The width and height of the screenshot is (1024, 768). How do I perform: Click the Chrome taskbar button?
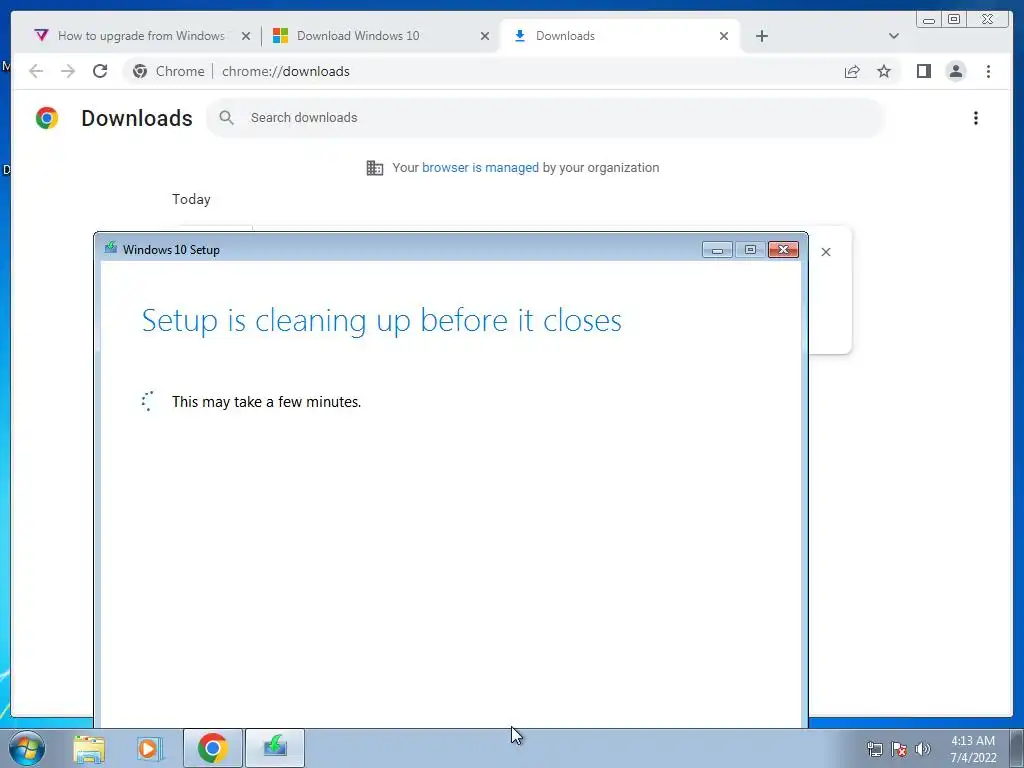(x=213, y=748)
